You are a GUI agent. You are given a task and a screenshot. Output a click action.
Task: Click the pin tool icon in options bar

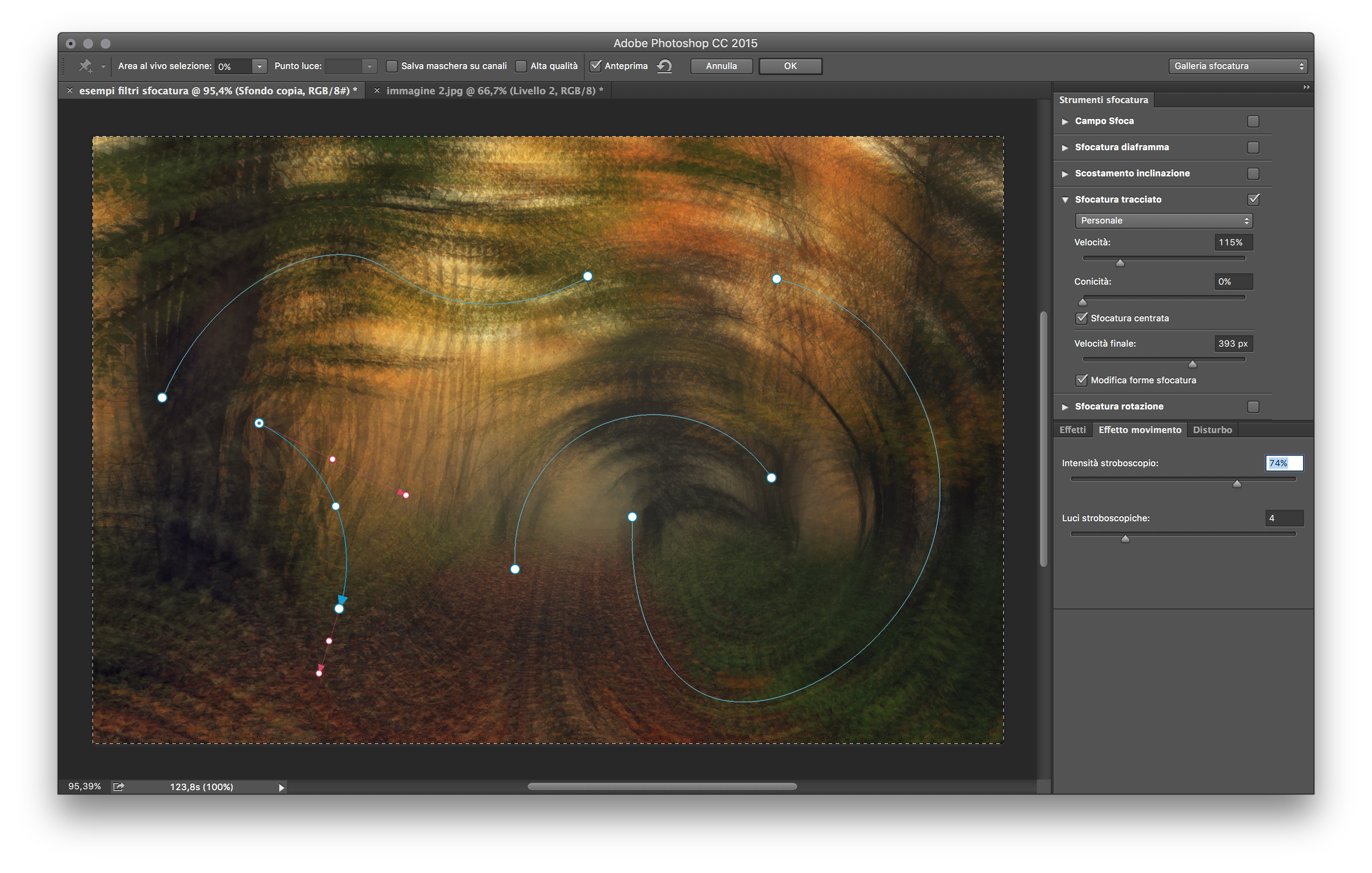[86, 66]
